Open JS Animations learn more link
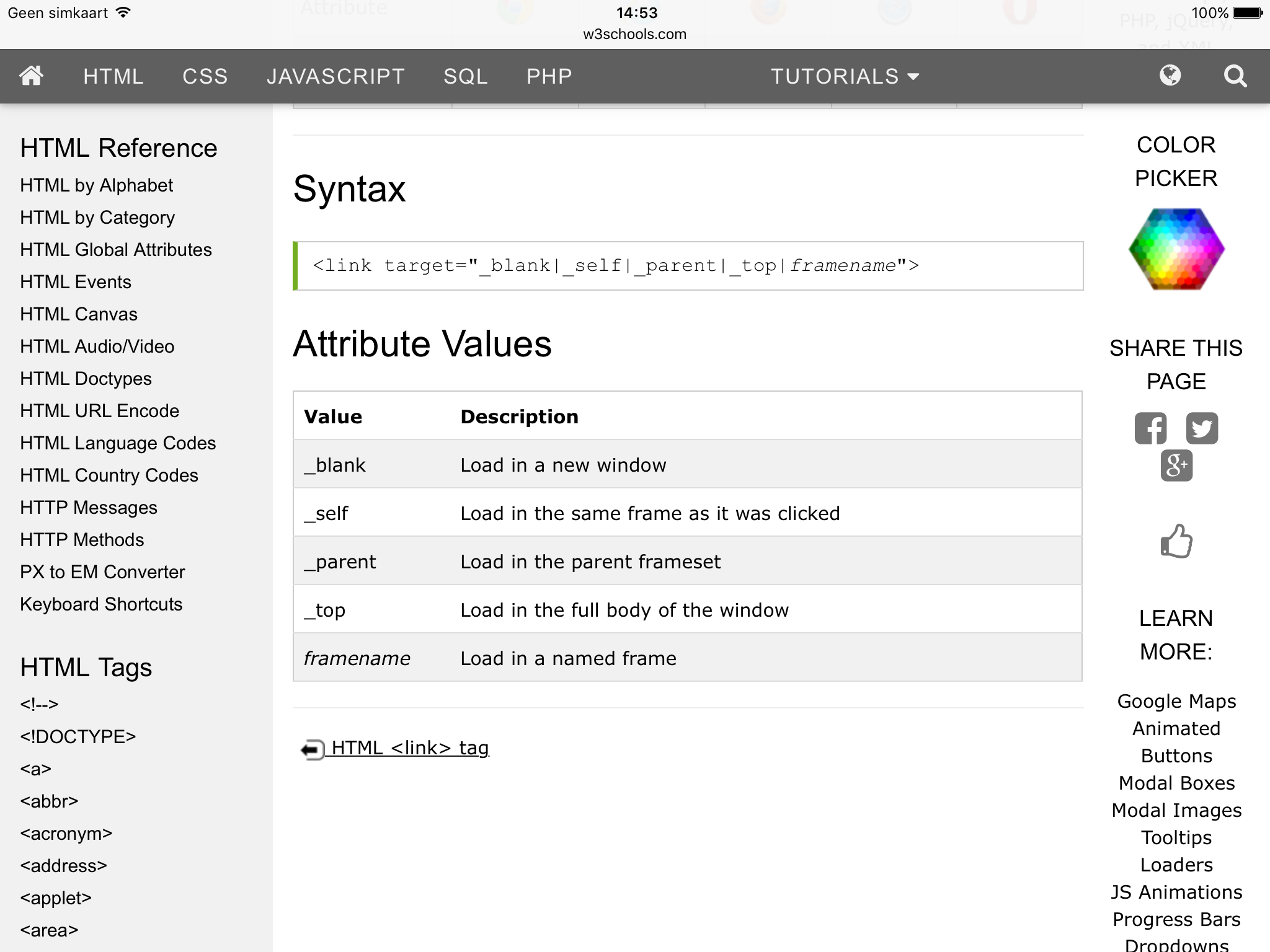1270x952 pixels. (x=1176, y=892)
